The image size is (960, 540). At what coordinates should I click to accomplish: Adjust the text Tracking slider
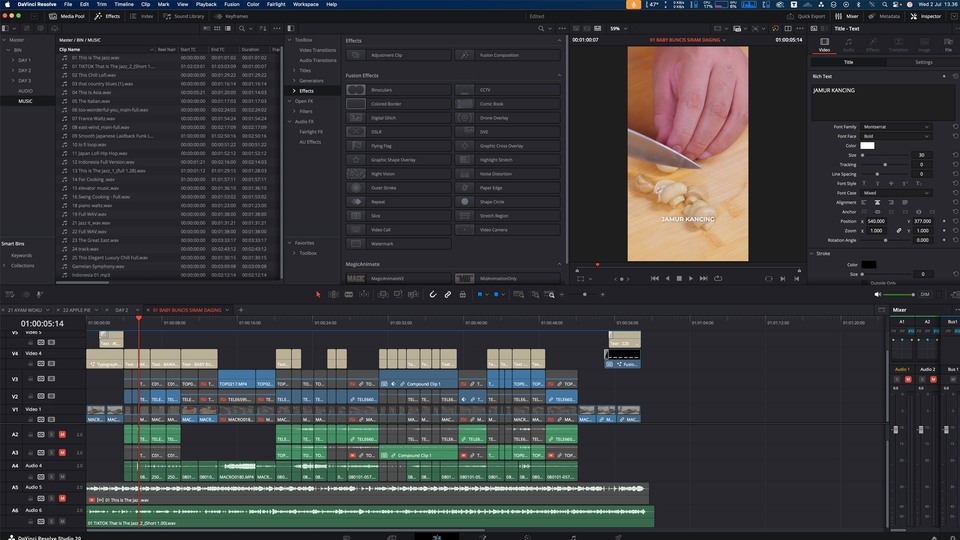coord(885,165)
